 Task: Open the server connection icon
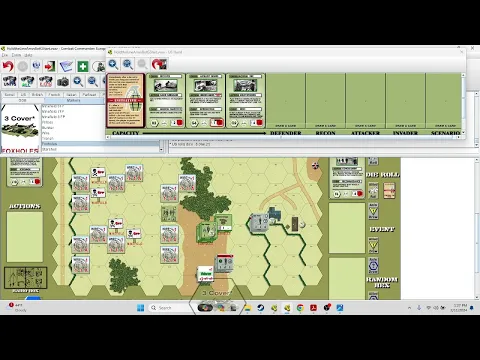(x=36, y=66)
